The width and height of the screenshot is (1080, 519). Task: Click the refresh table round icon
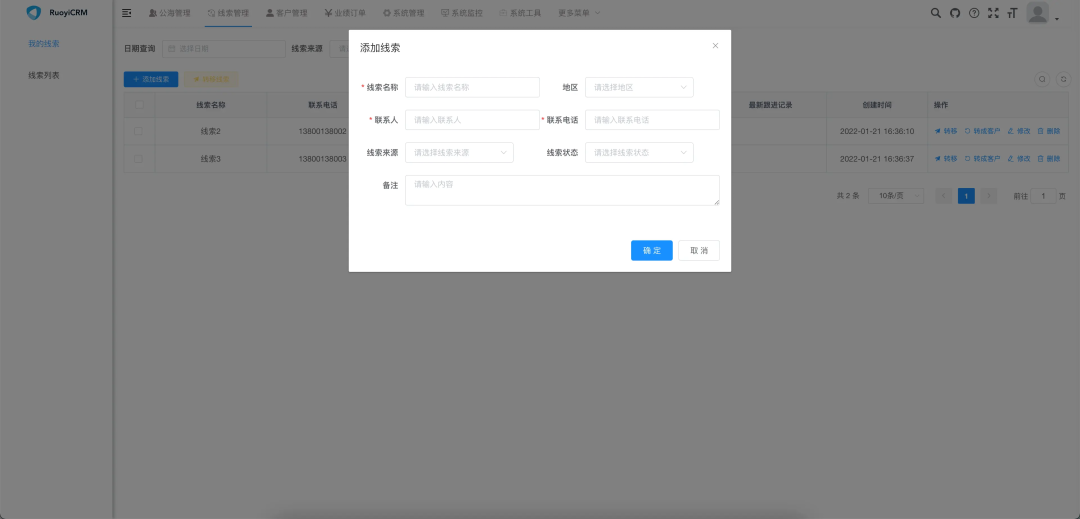click(x=1062, y=79)
